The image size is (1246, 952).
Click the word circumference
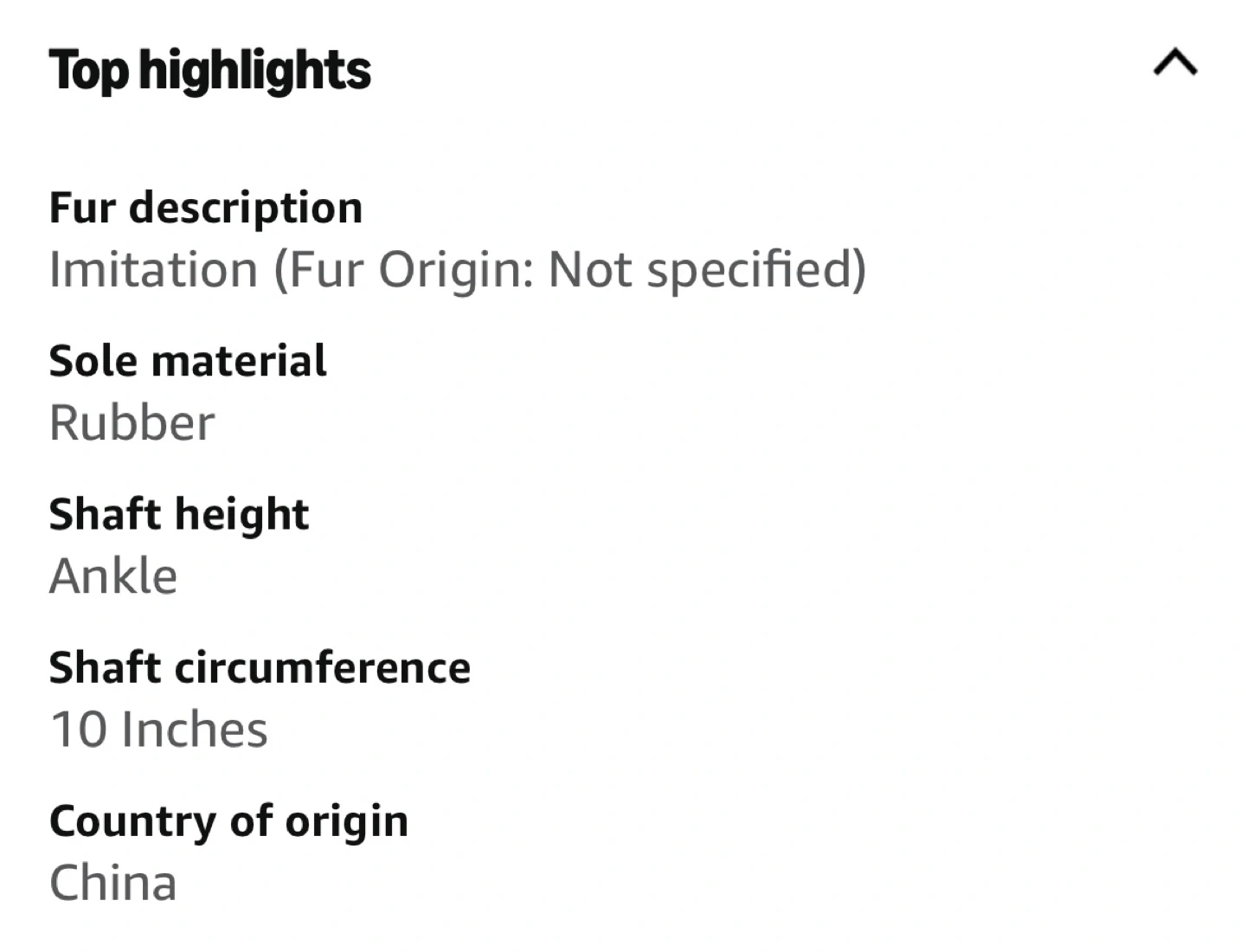click(x=323, y=667)
